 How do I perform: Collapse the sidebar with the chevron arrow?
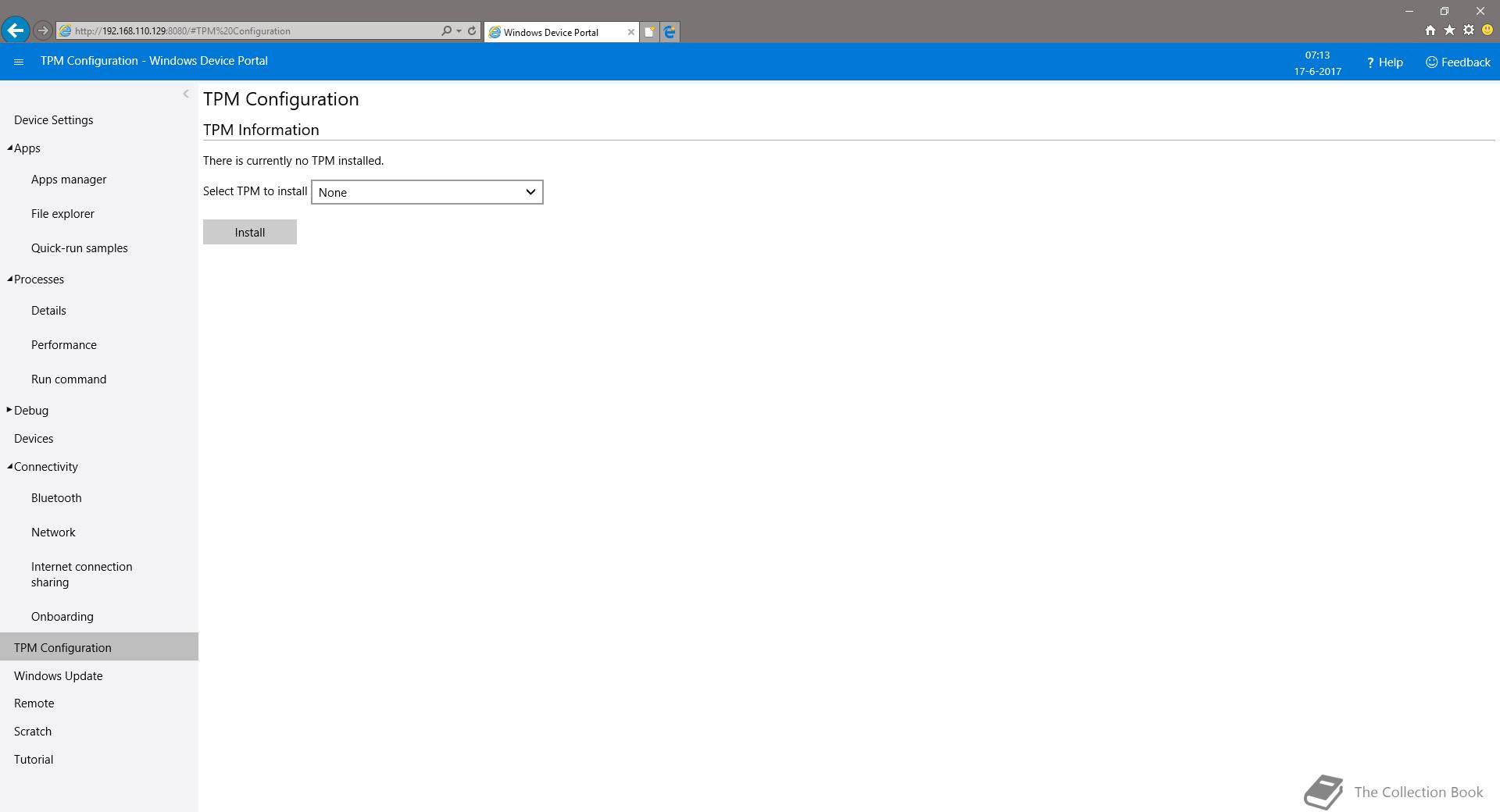[x=186, y=94]
